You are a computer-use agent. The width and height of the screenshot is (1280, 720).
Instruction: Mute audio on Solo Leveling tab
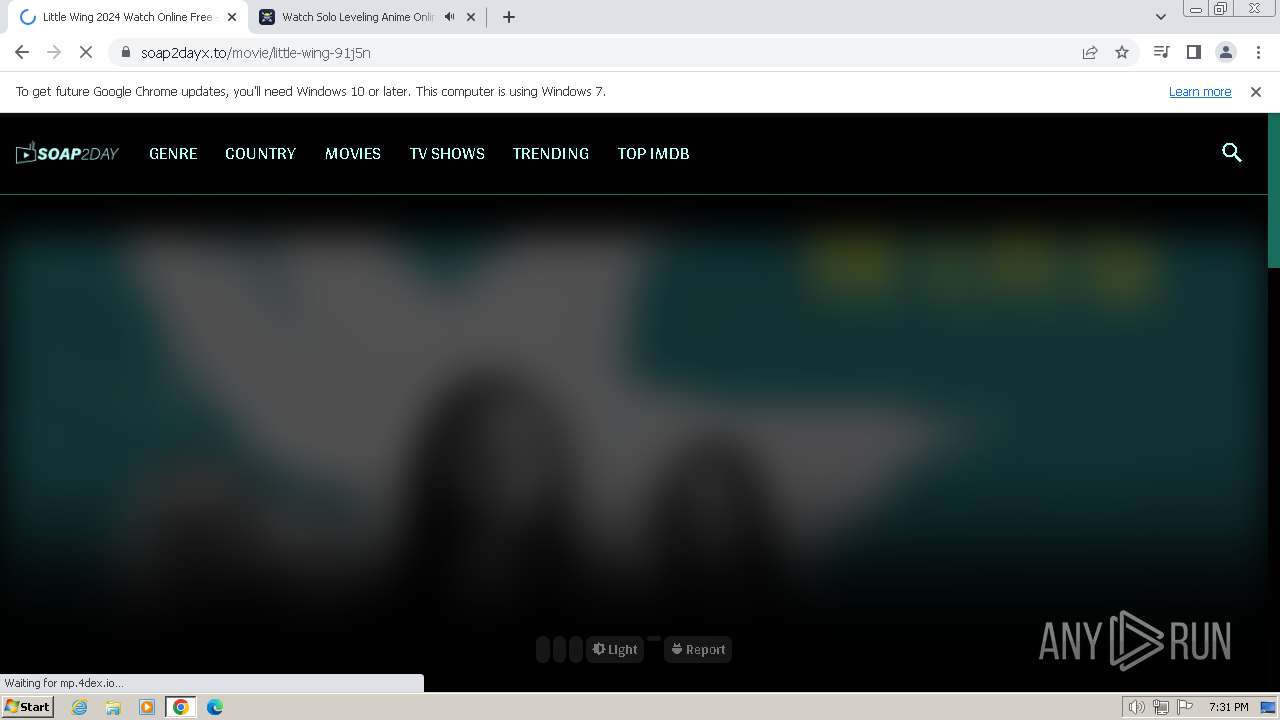tap(449, 17)
